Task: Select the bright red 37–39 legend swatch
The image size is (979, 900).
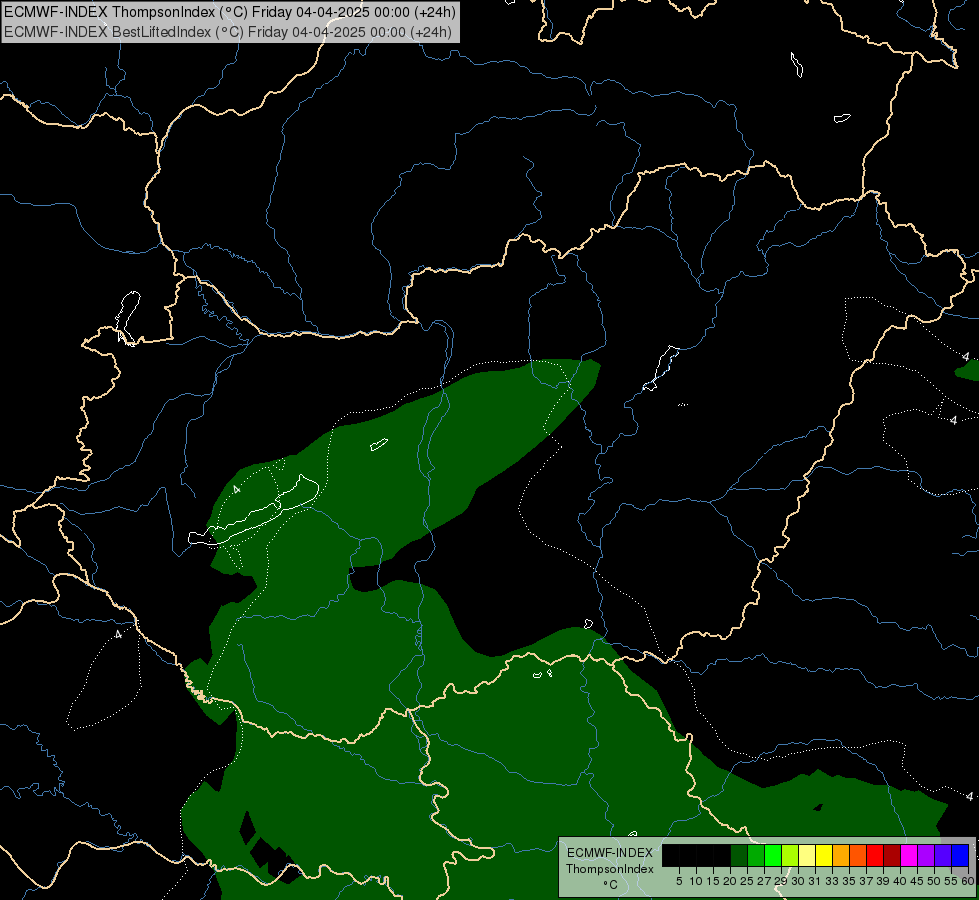Action: pos(875,855)
